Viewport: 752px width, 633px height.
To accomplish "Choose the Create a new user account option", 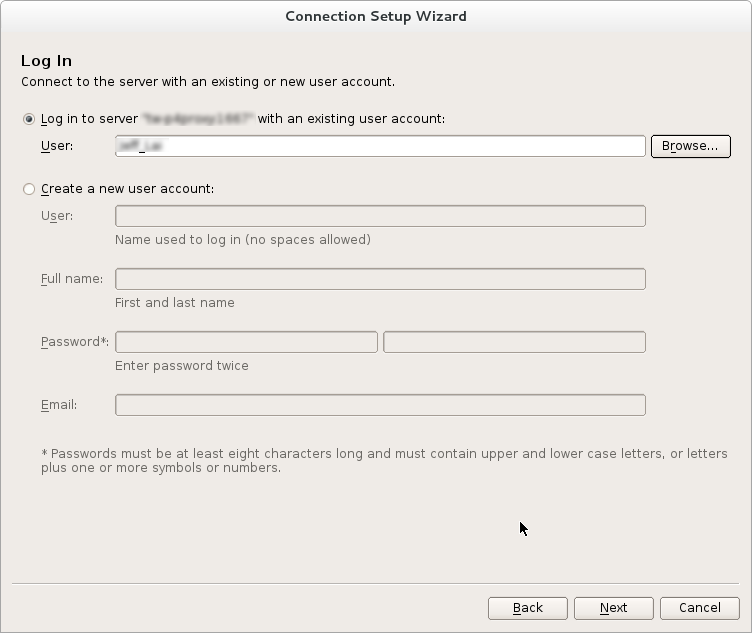I will pyautogui.click(x=29, y=189).
